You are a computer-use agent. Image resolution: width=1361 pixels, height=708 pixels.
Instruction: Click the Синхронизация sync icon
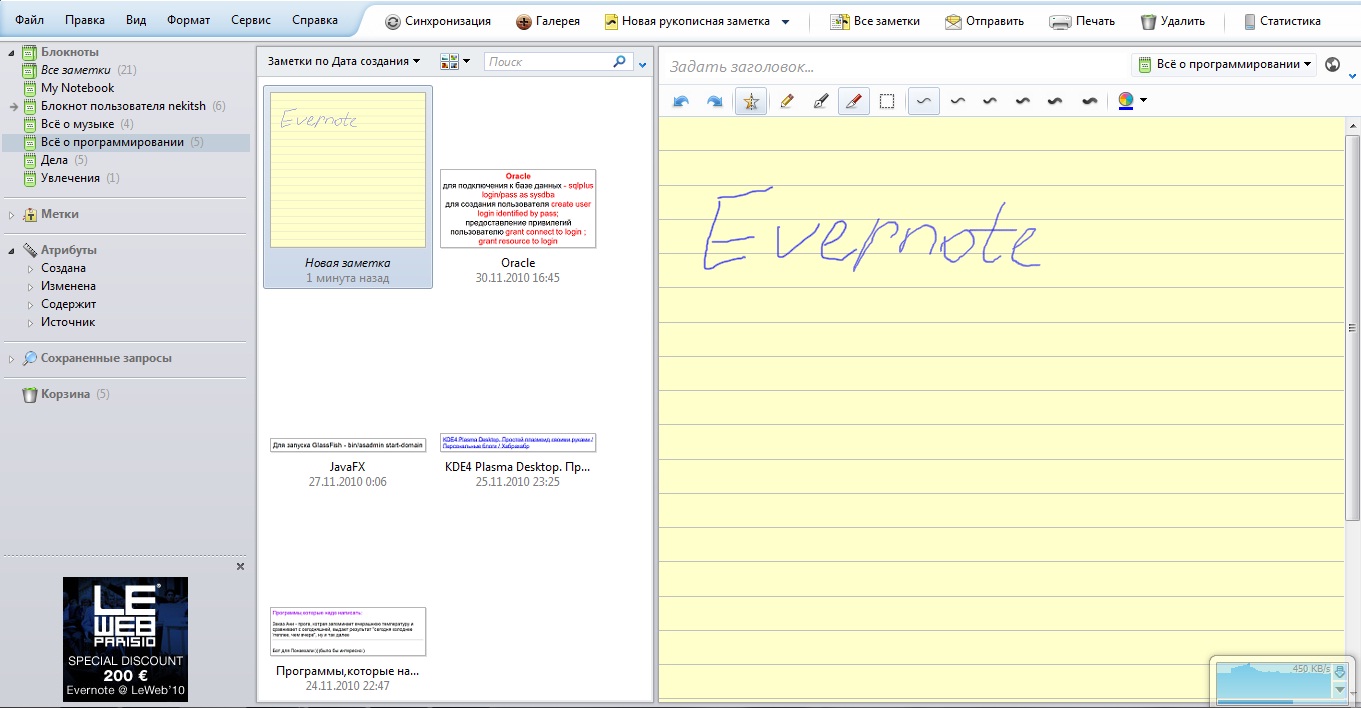tap(392, 21)
